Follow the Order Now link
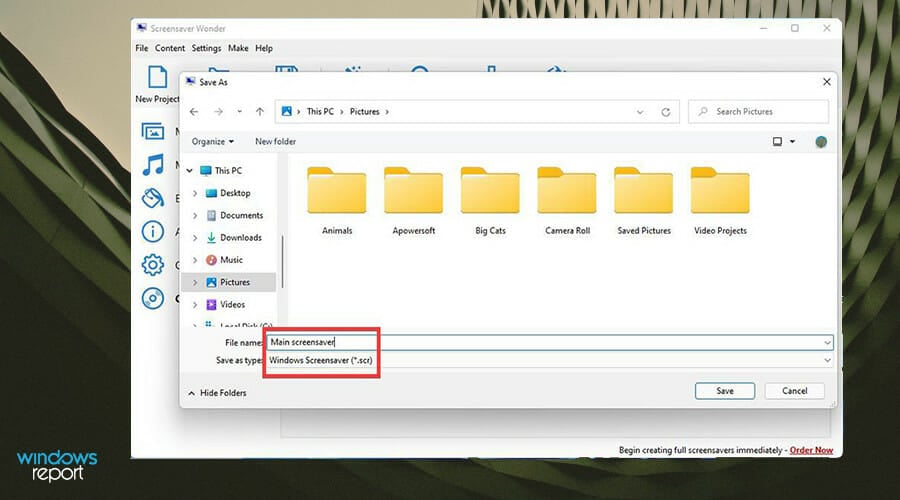The width and height of the screenshot is (900, 500). pyautogui.click(x=811, y=450)
